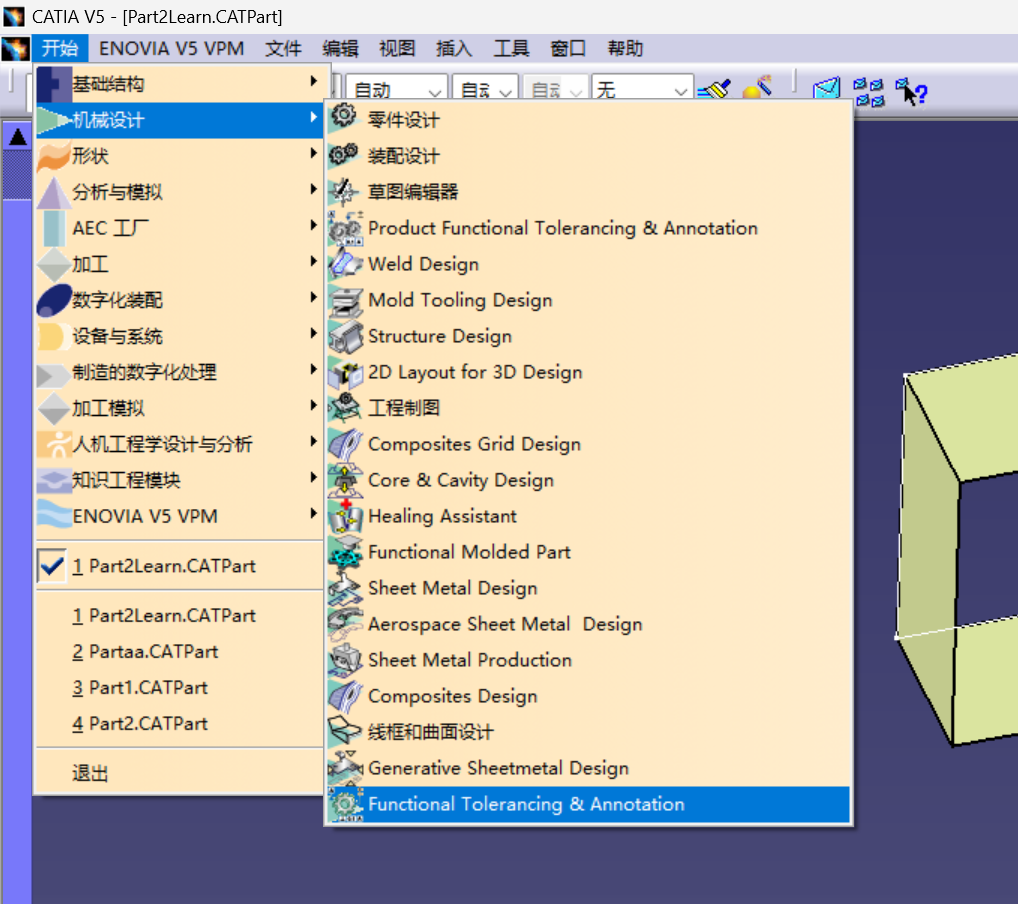Image resolution: width=1018 pixels, height=904 pixels.
Task: Open Sheet Metal Production icon
Action: tap(344, 660)
